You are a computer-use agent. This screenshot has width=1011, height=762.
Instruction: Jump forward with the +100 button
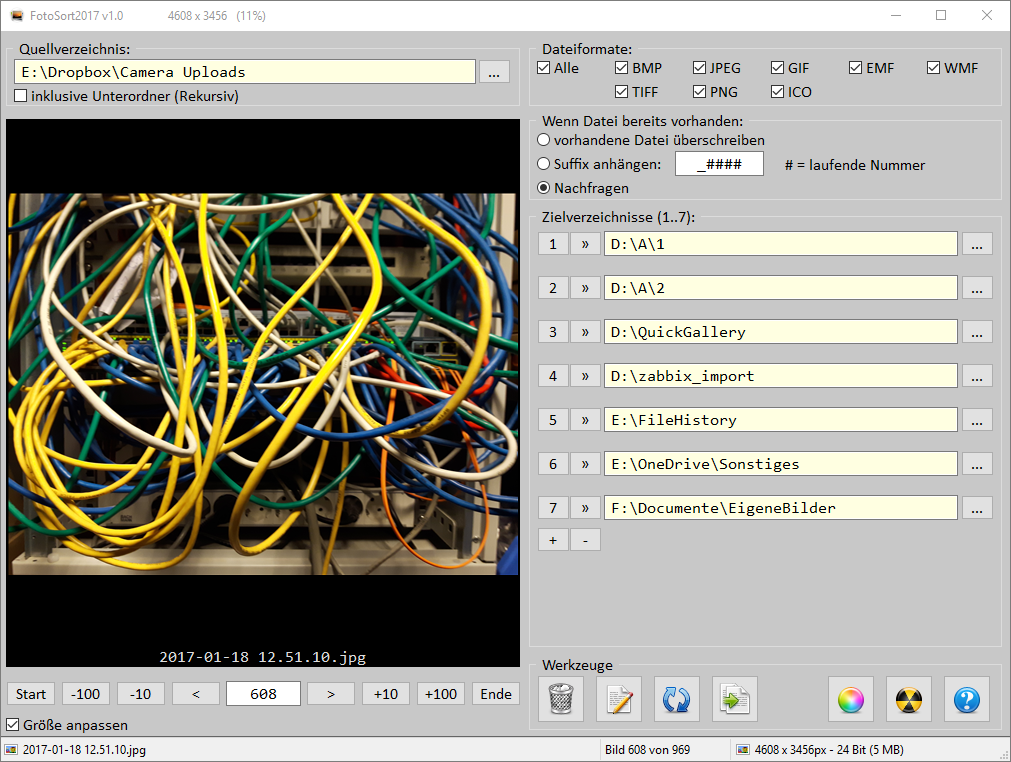click(441, 694)
